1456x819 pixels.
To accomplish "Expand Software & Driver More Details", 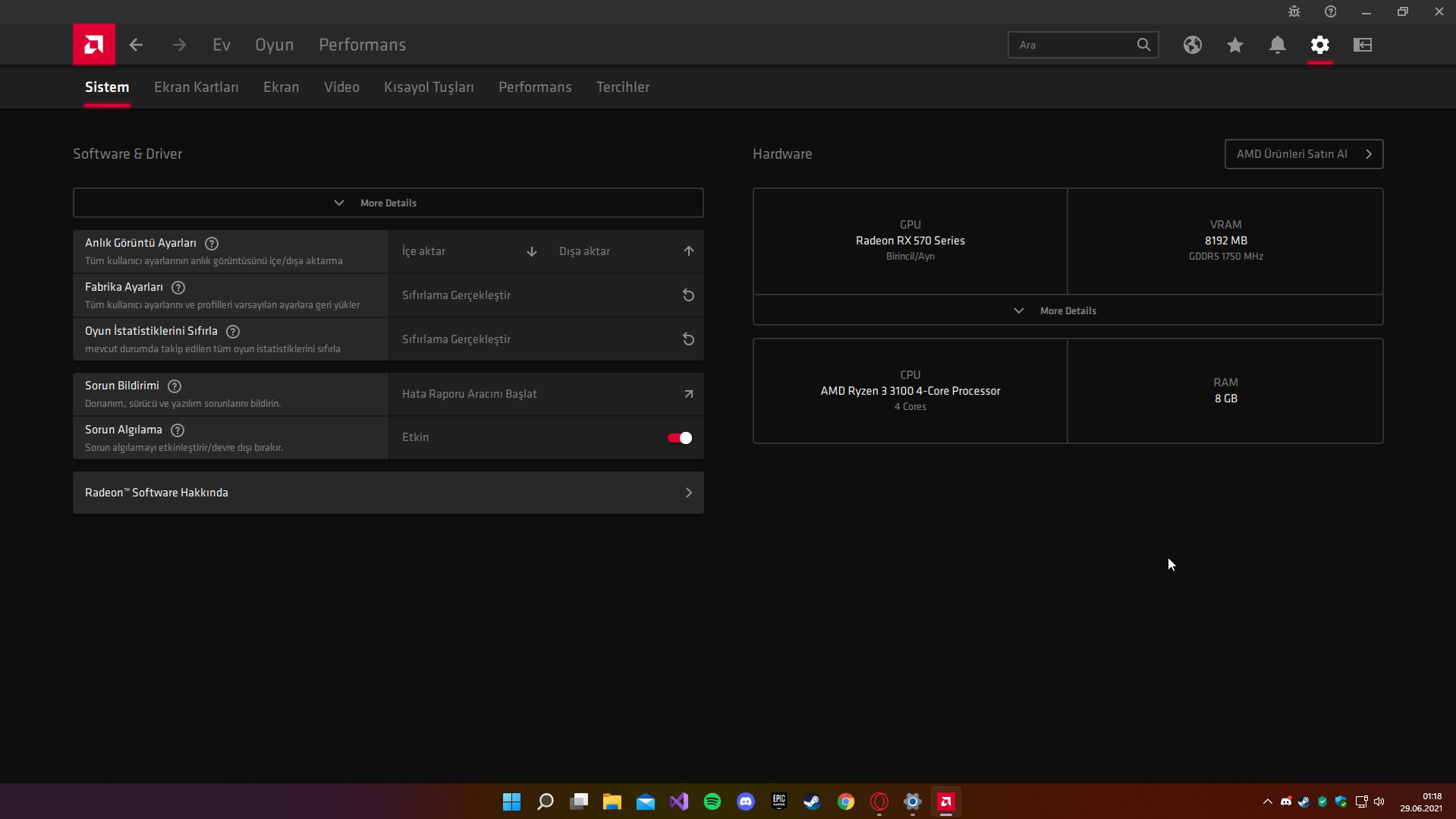I will pyautogui.click(x=388, y=203).
